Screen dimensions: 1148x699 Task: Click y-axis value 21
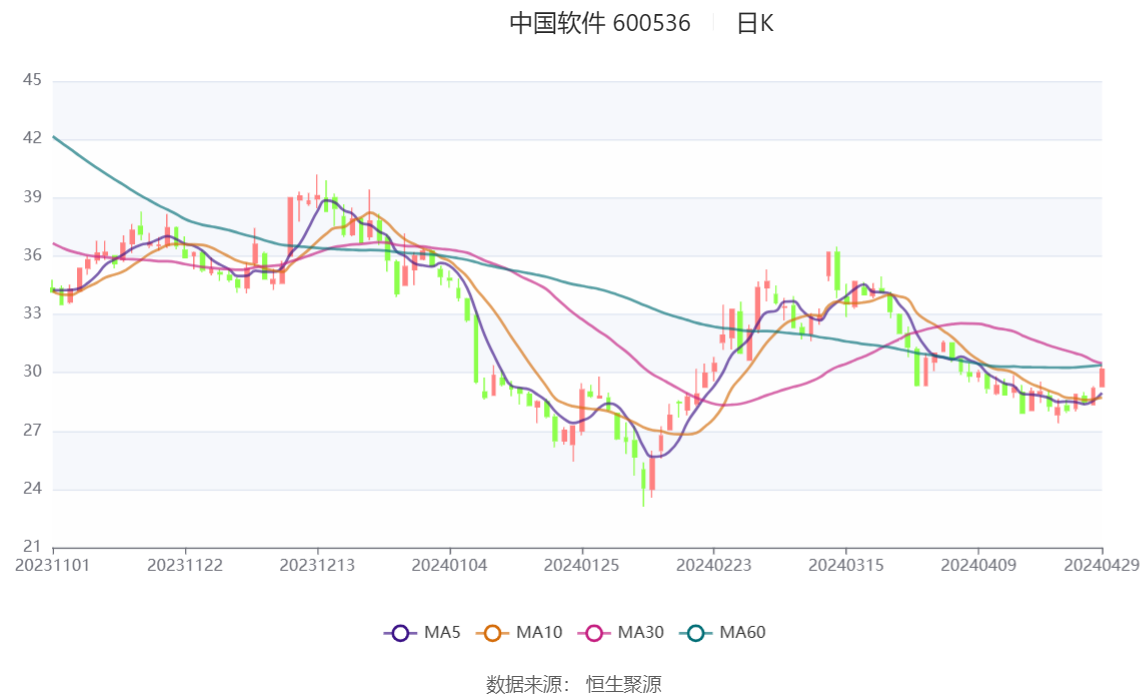(32, 546)
